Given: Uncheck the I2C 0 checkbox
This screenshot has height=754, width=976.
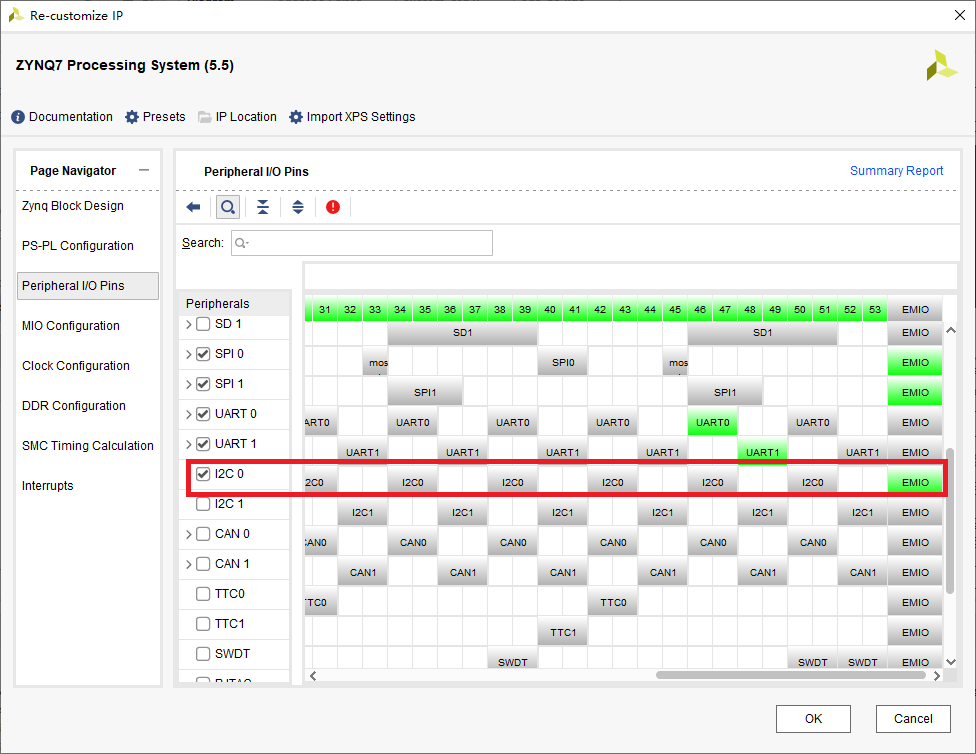Looking at the screenshot, I should click(x=203, y=474).
